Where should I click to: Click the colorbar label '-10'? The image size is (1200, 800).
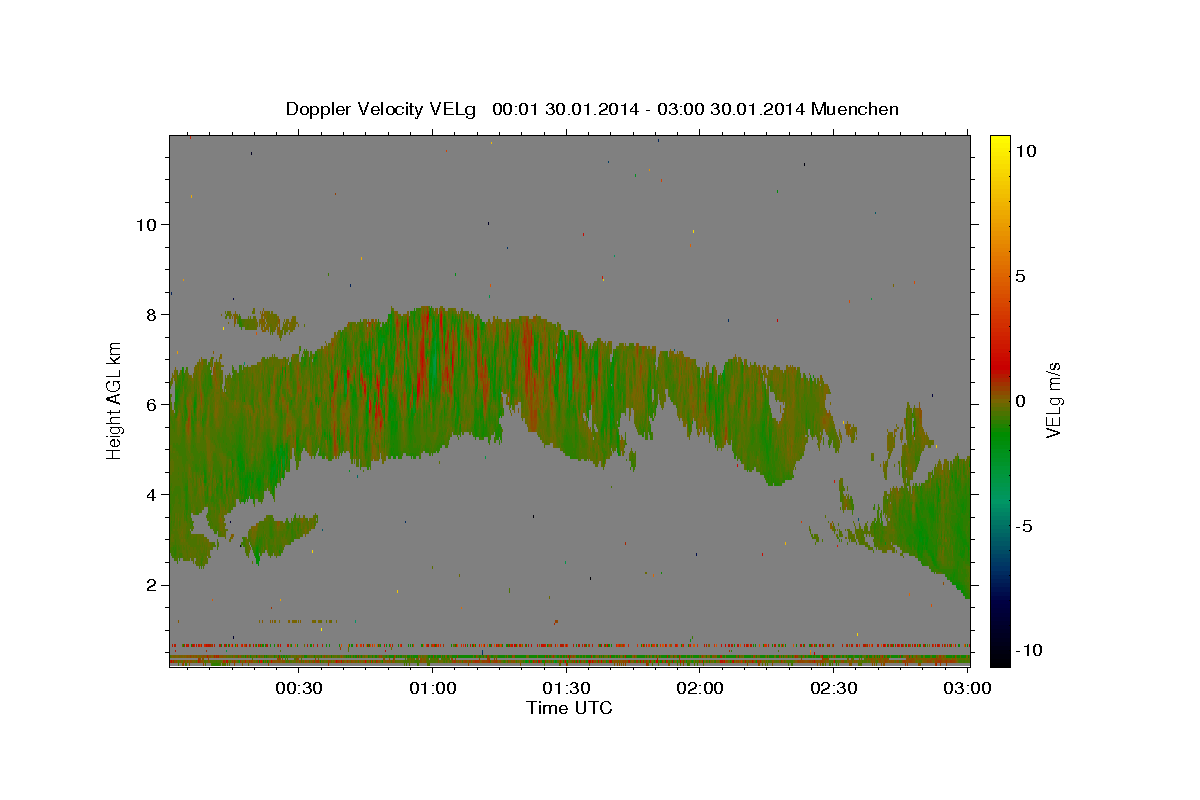click(1029, 651)
